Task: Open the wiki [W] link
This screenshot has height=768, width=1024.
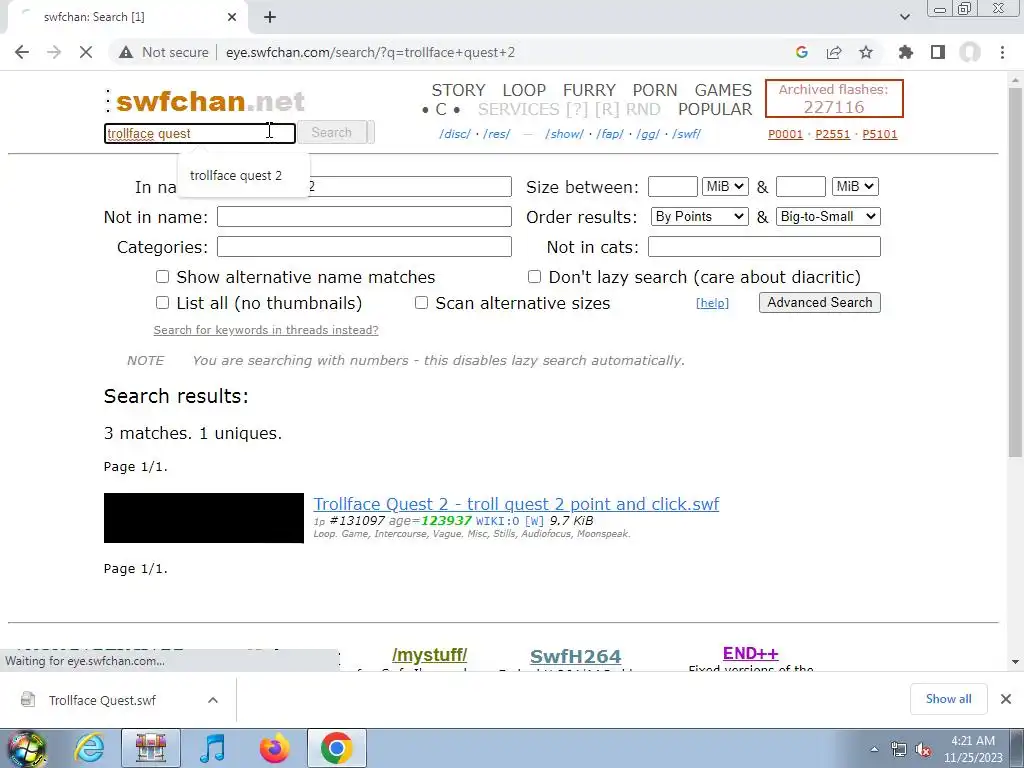Action: point(534,520)
